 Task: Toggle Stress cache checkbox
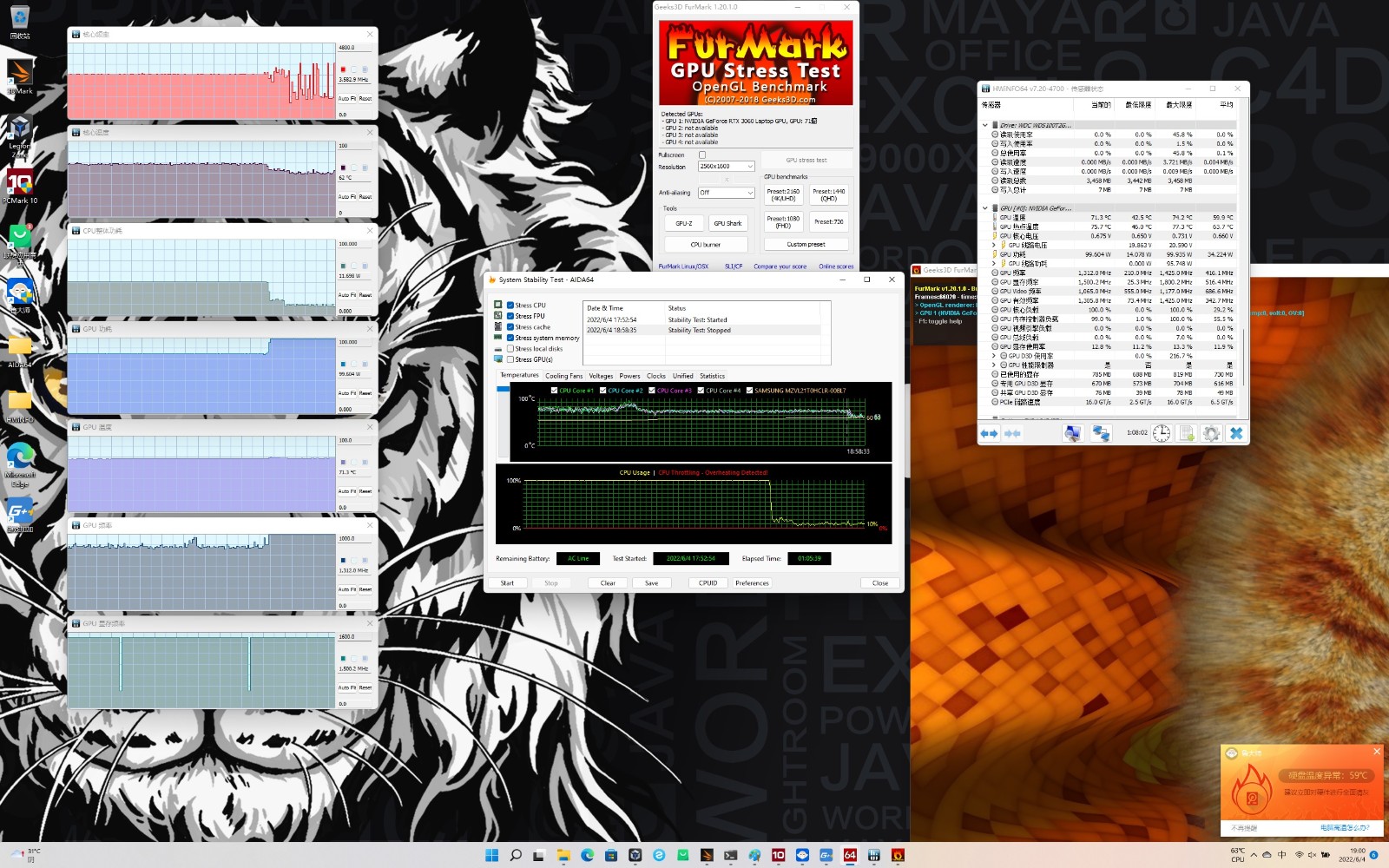point(510,327)
